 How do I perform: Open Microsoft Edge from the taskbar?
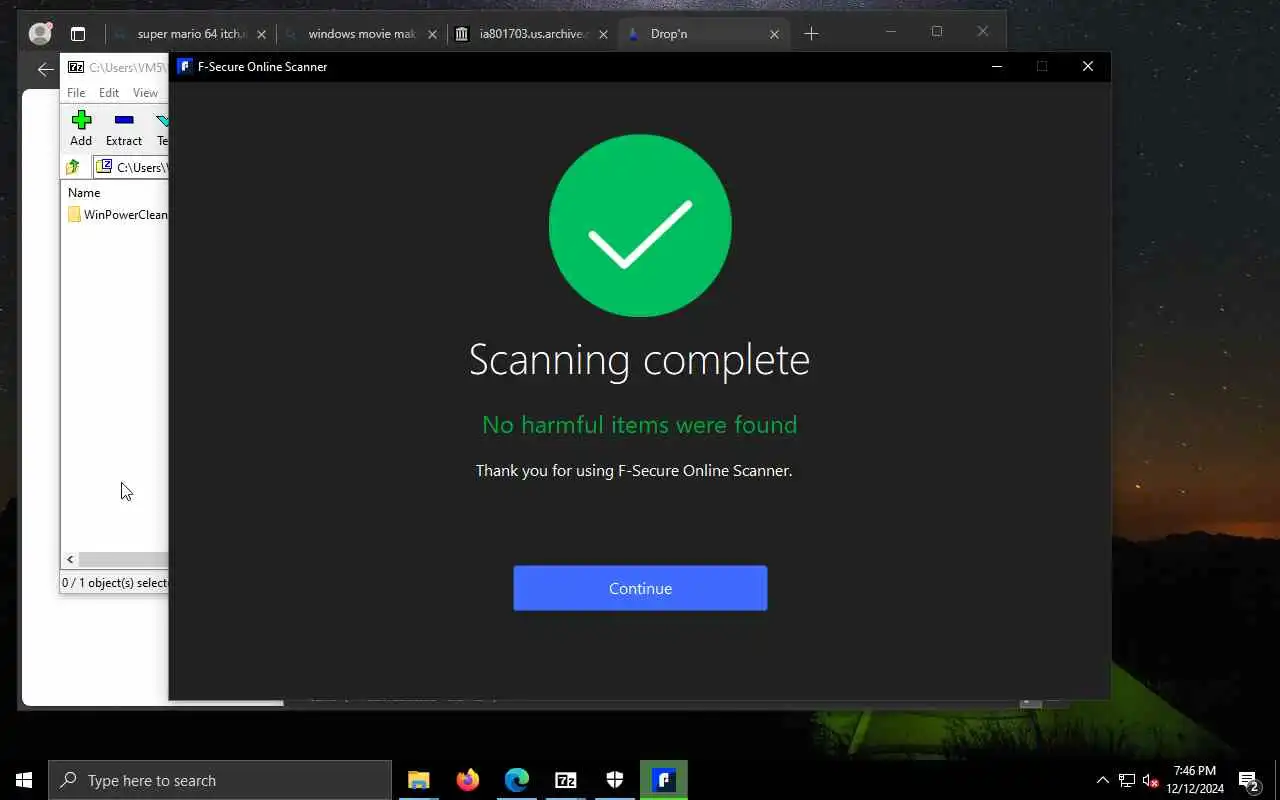[516, 780]
